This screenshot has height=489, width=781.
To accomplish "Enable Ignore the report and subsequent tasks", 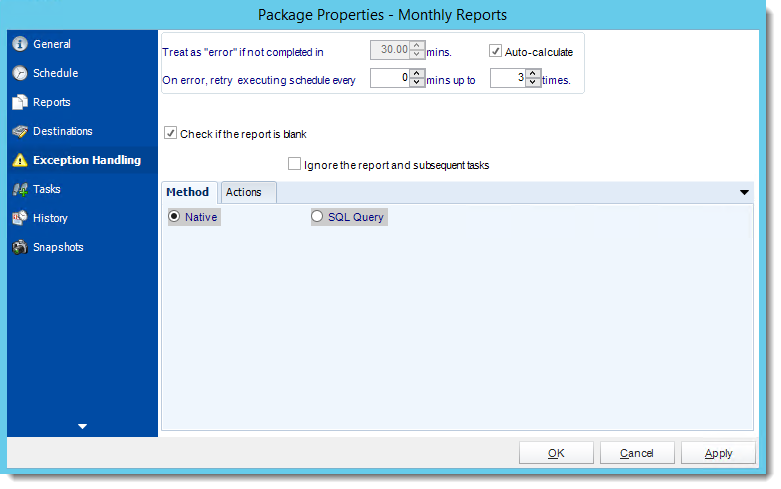I will [294, 164].
